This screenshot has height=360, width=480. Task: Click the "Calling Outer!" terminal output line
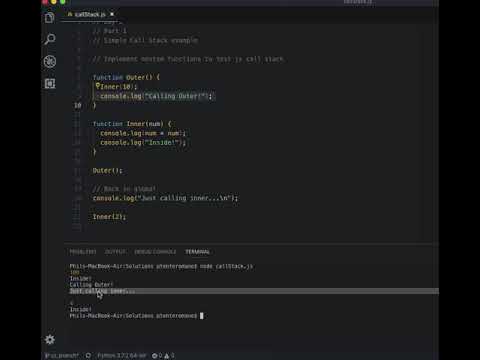click(x=91, y=285)
